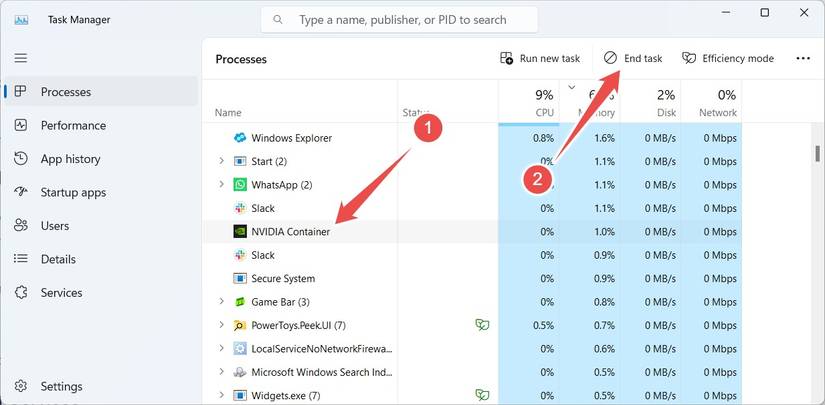
Task: Click the Task Manager app icon in the title bar
Action: pyautogui.click(x=21, y=19)
